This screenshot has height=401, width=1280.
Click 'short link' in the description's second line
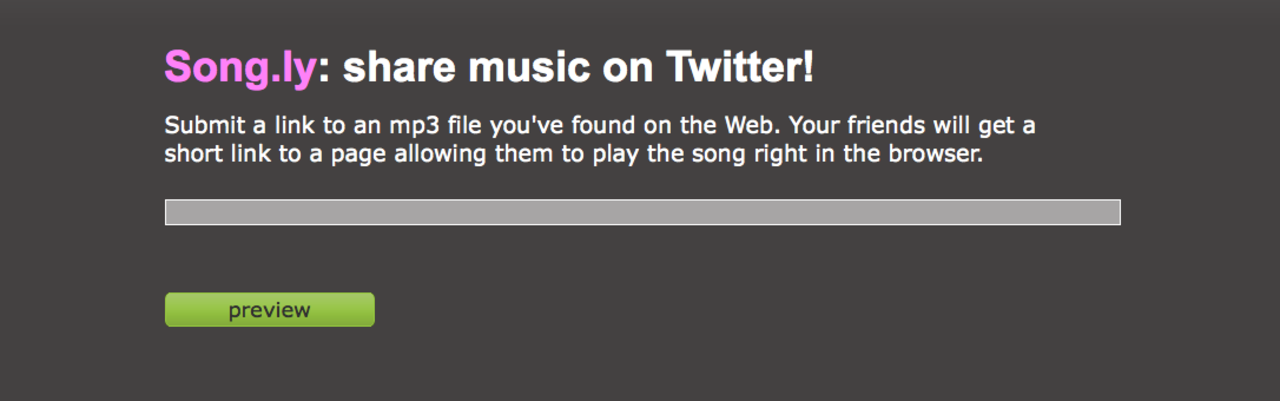tap(214, 155)
